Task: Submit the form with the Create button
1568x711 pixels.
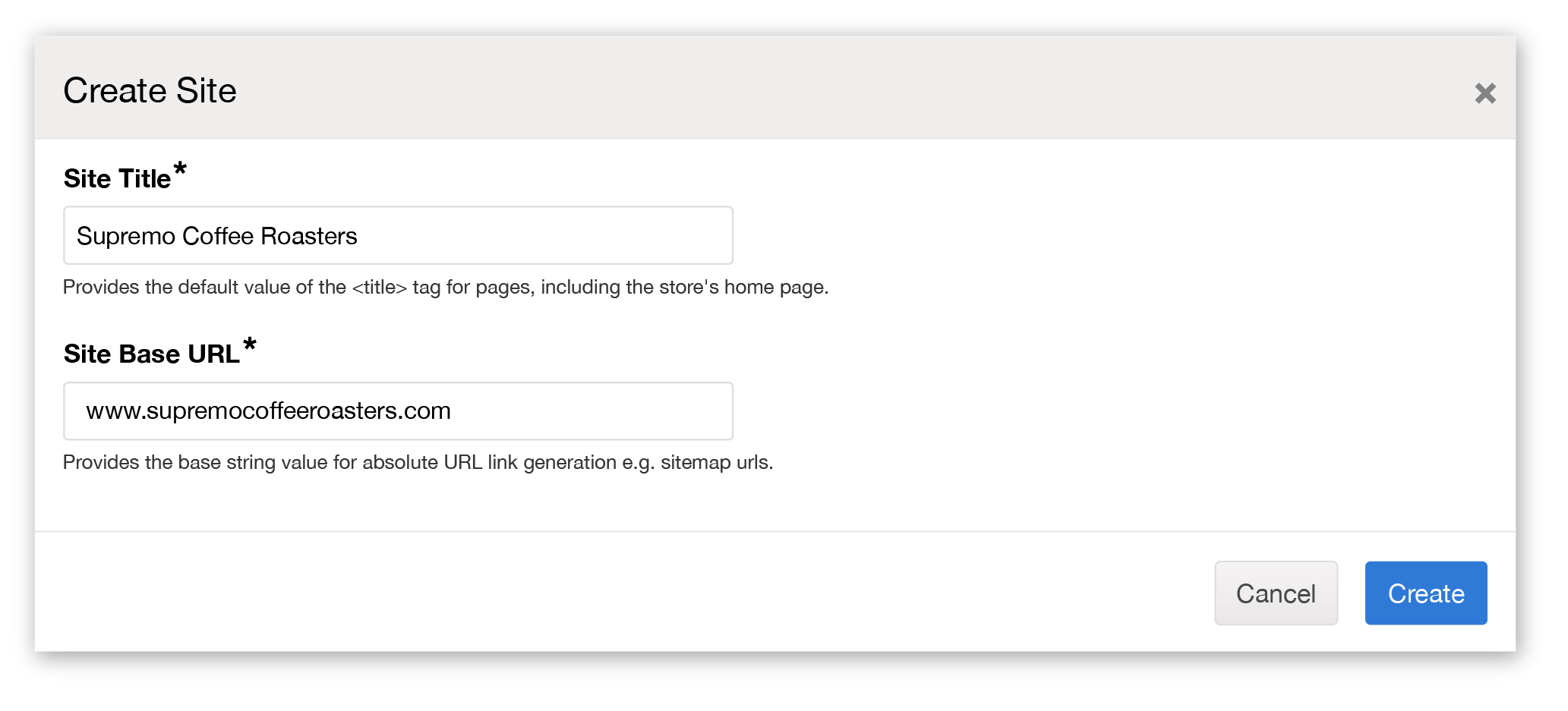Action: coord(1425,593)
